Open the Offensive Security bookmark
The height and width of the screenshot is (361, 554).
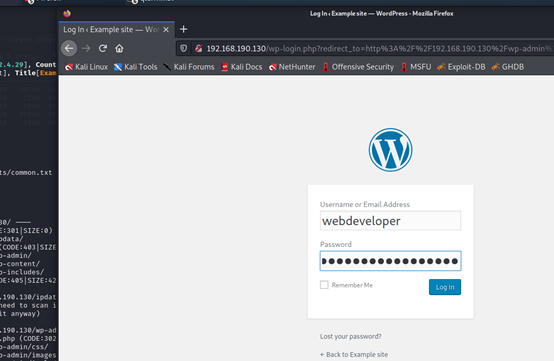tap(358, 67)
